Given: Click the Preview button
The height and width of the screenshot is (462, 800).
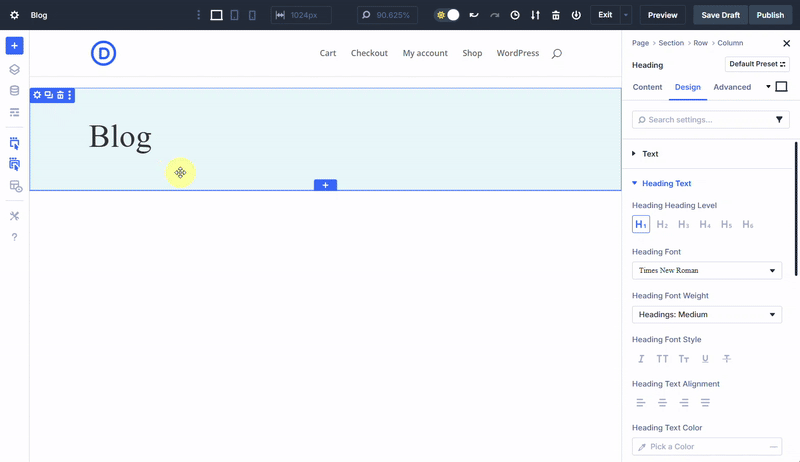Looking at the screenshot, I should (663, 15).
